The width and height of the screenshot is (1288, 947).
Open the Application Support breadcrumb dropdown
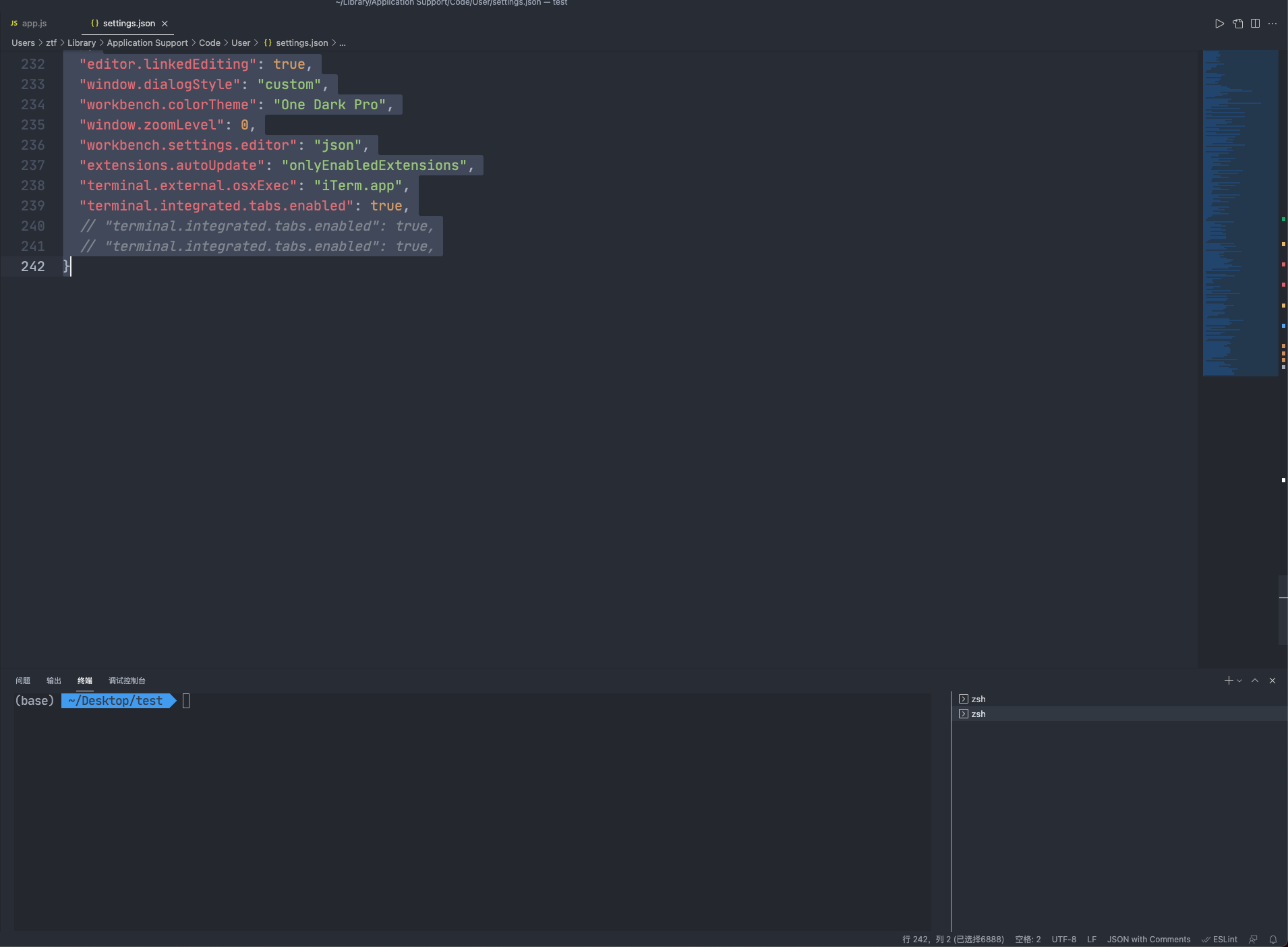point(147,42)
